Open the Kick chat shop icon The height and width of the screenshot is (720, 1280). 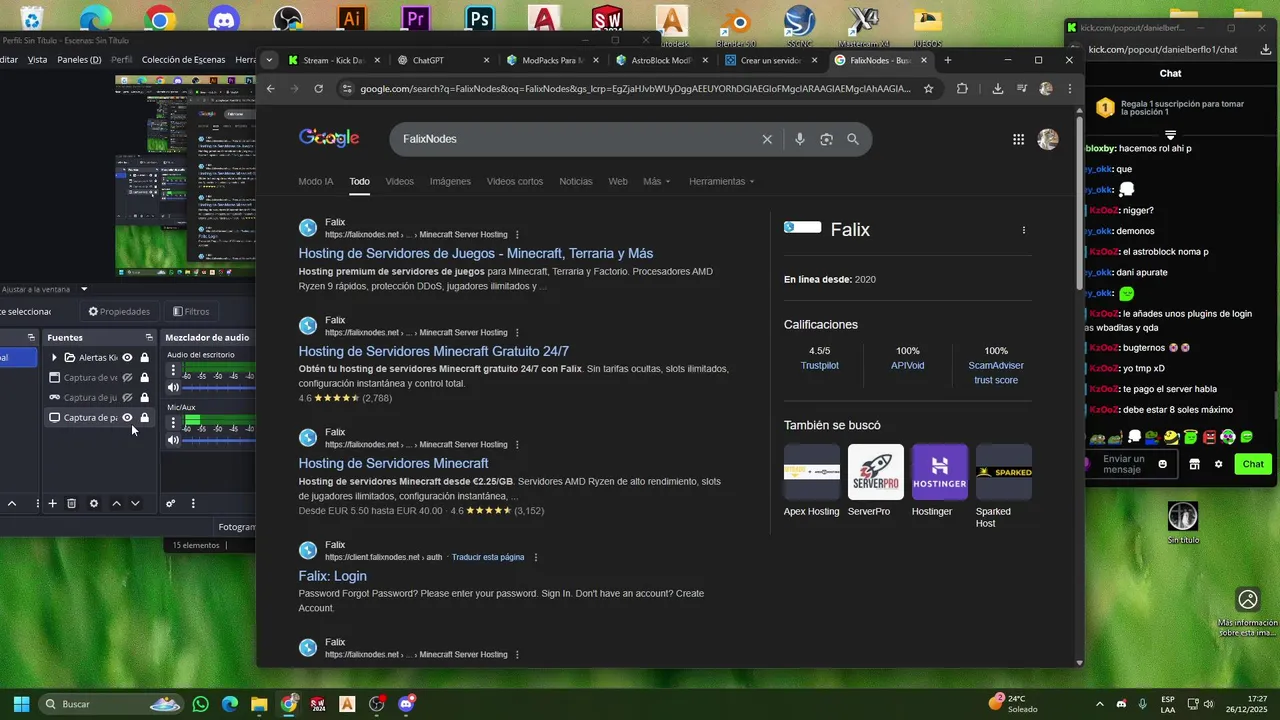coord(1194,464)
